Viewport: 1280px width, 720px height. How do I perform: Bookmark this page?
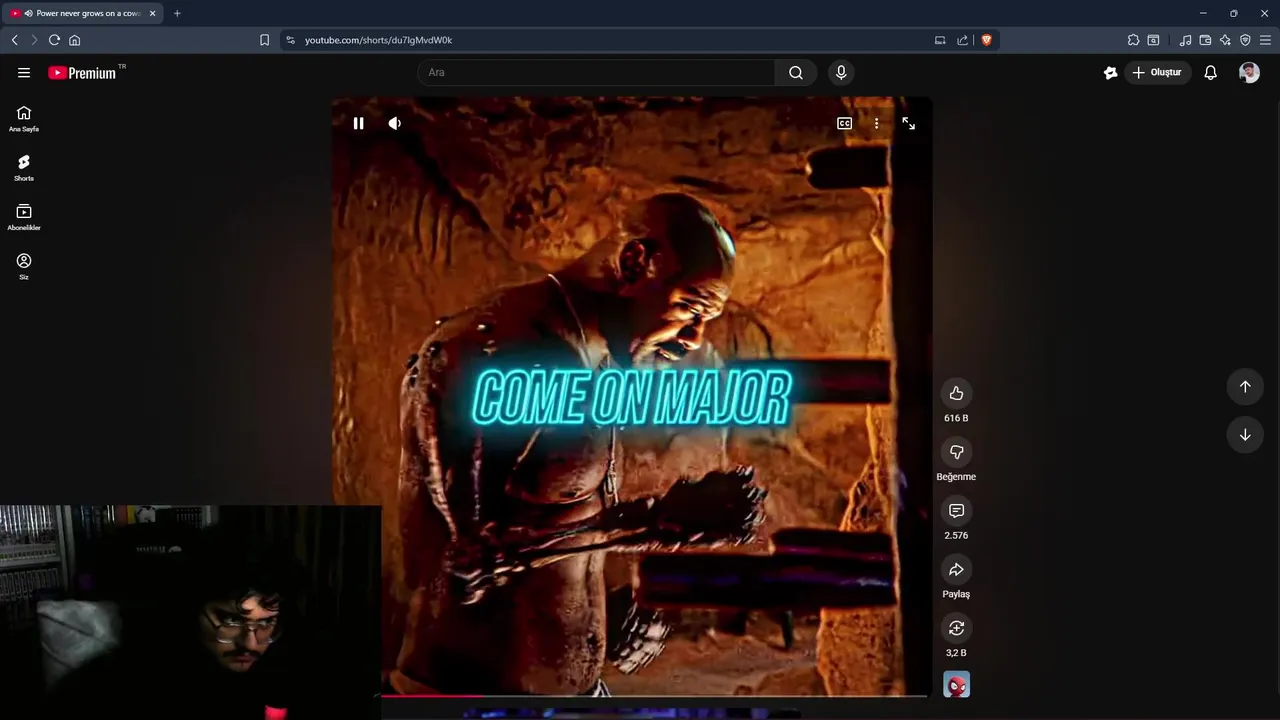click(264, 40)
